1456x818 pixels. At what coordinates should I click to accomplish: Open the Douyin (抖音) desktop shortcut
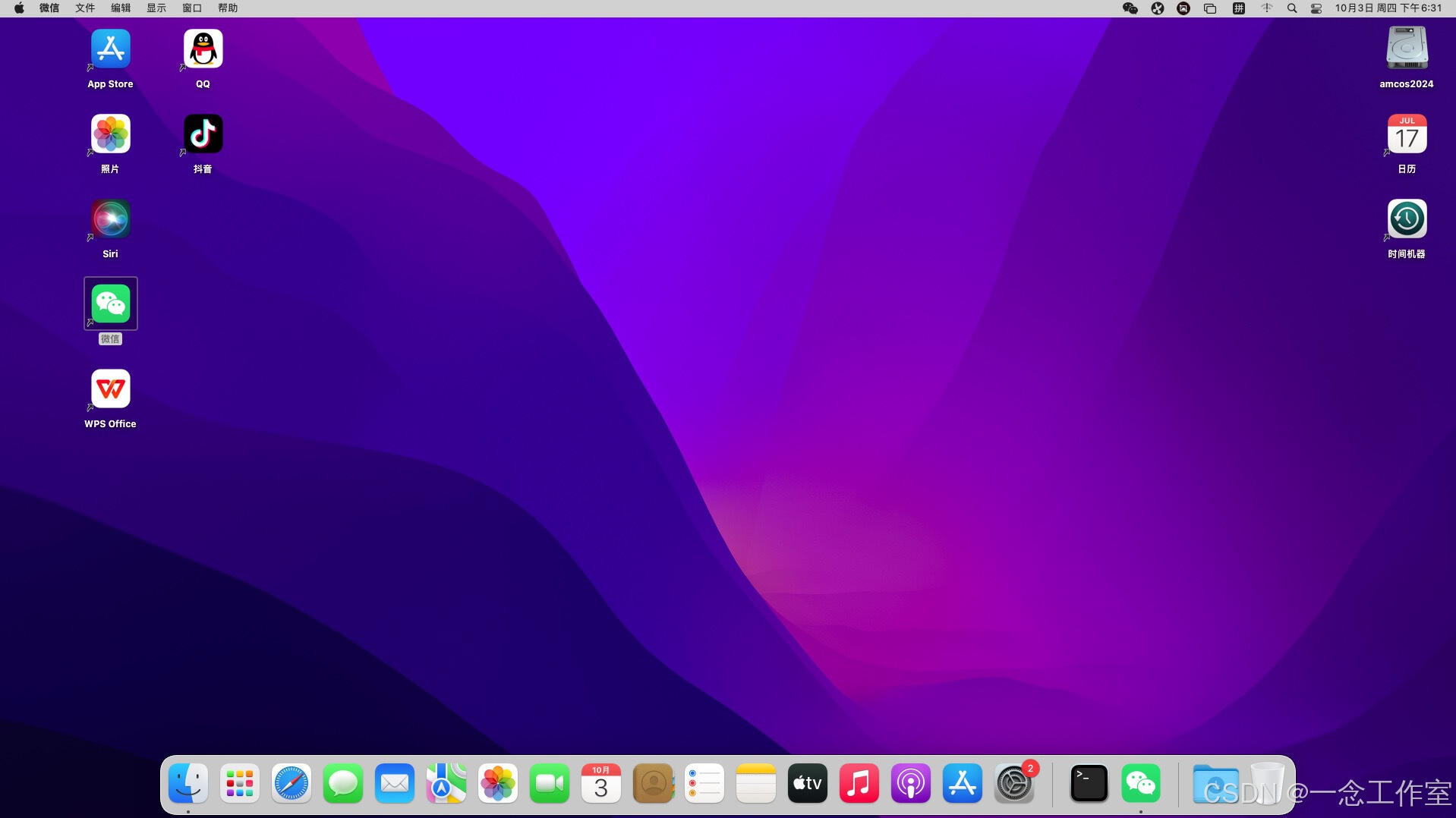coord(203,134)
